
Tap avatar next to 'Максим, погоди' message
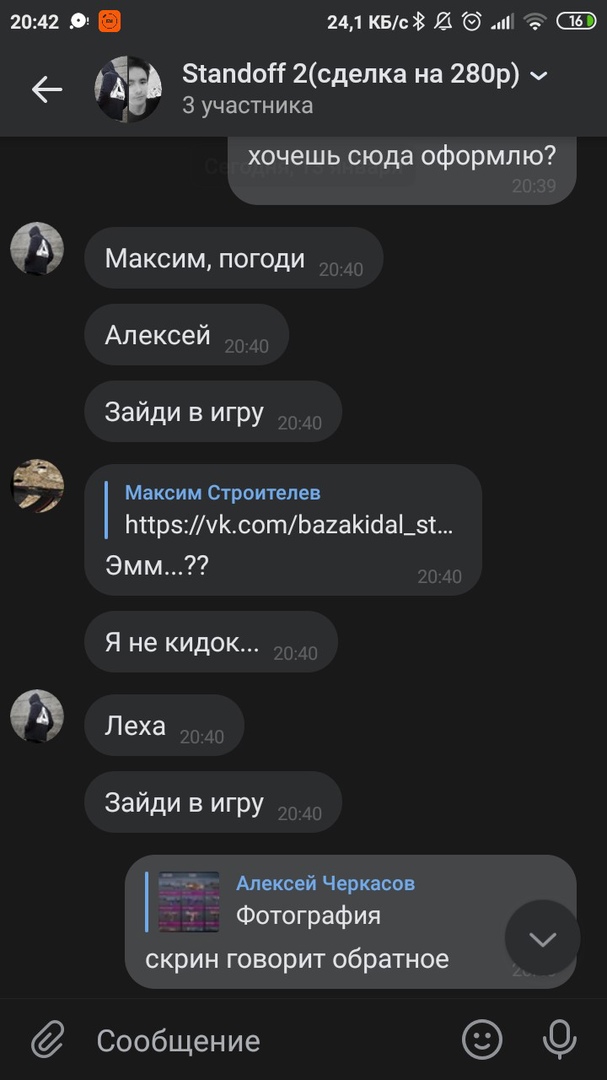37,249
